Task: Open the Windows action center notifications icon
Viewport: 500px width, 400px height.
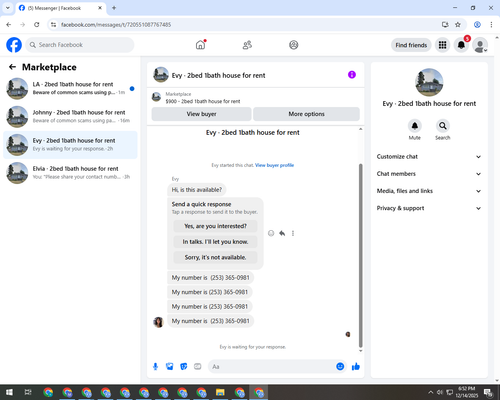Action: (x=489, y=392)
